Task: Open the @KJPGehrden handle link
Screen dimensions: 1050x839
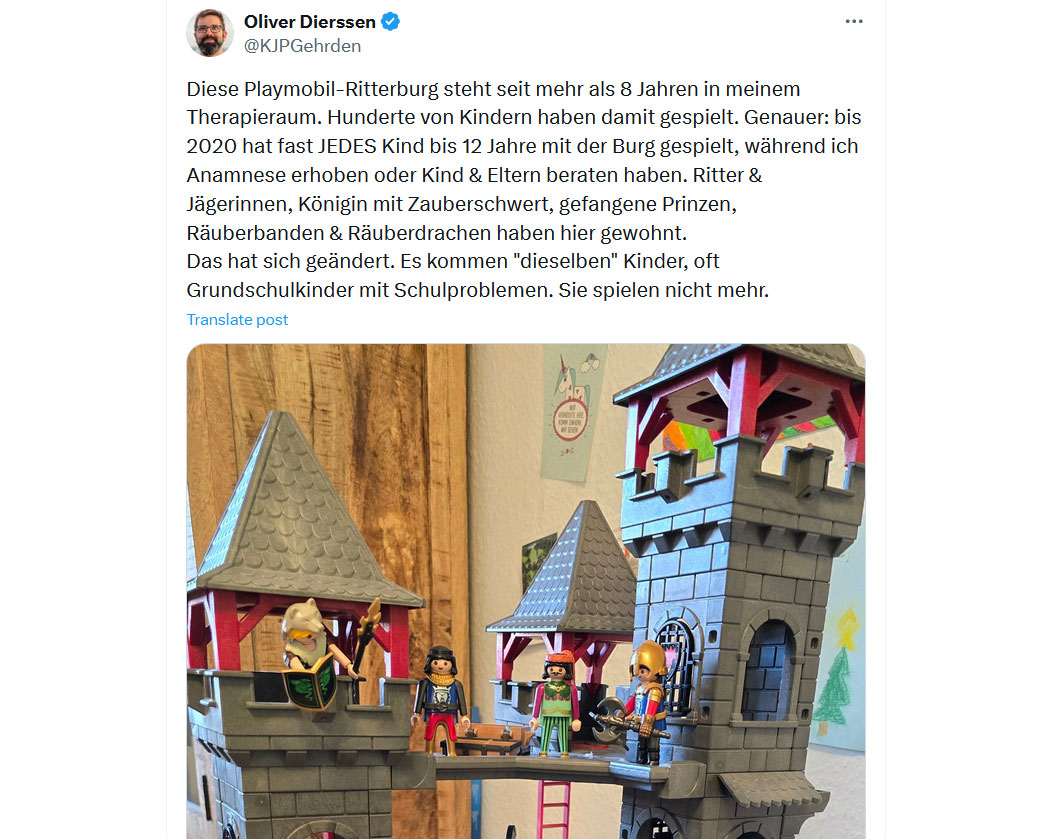Action: 302,46
